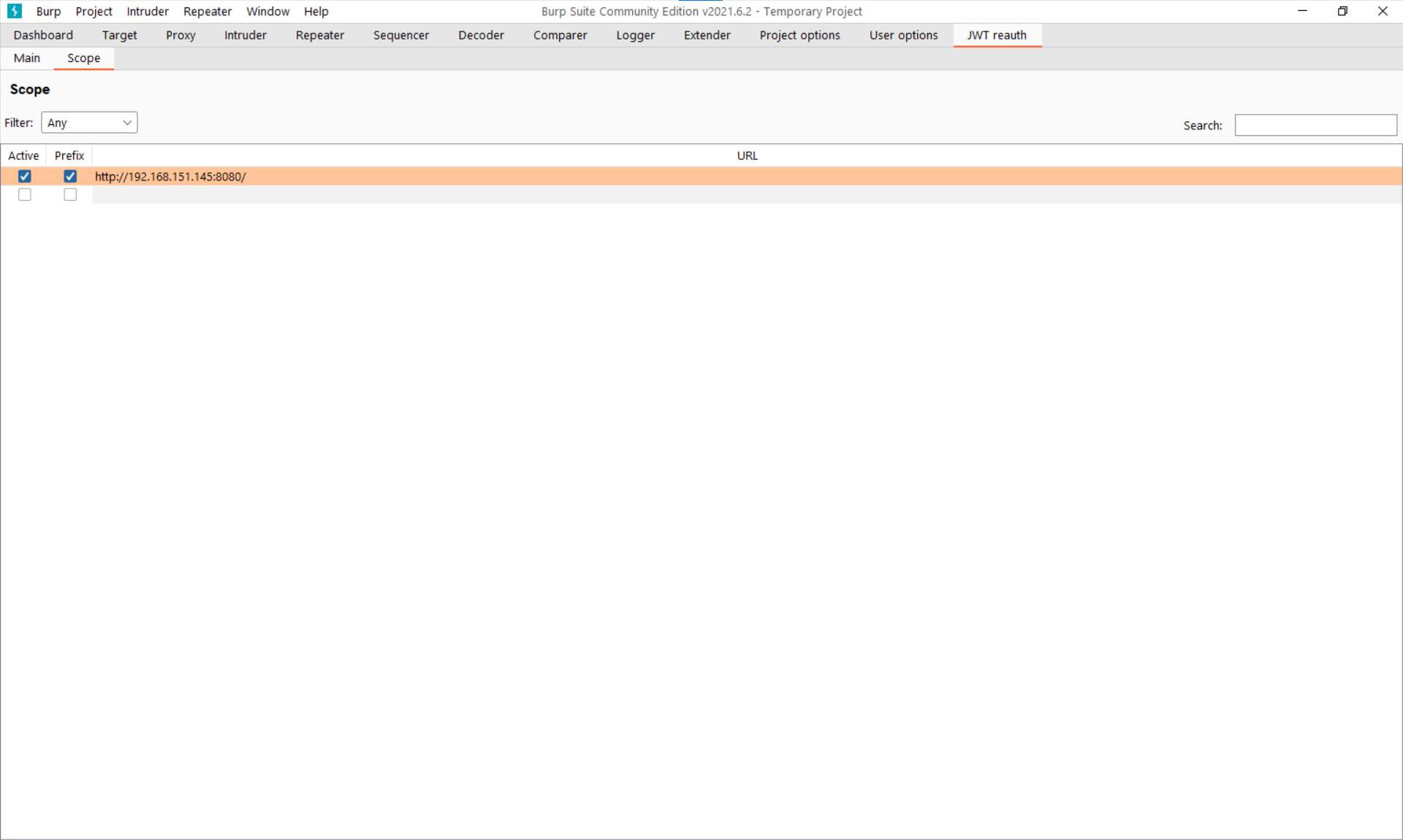Click the Dashboard tab
1403x840 pixels.
[x=43, y=35]
